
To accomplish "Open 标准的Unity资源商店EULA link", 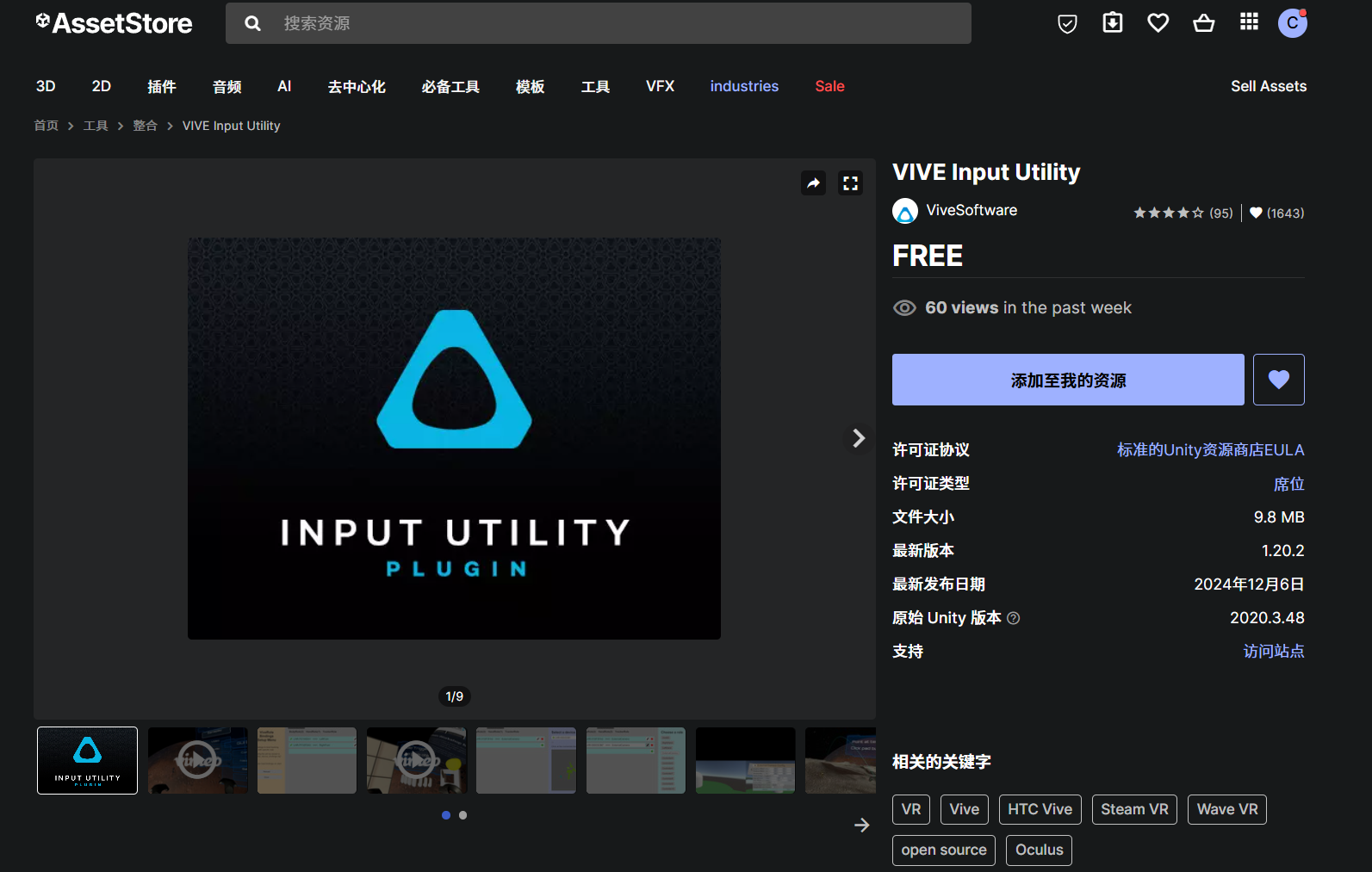I will 1211,450.
